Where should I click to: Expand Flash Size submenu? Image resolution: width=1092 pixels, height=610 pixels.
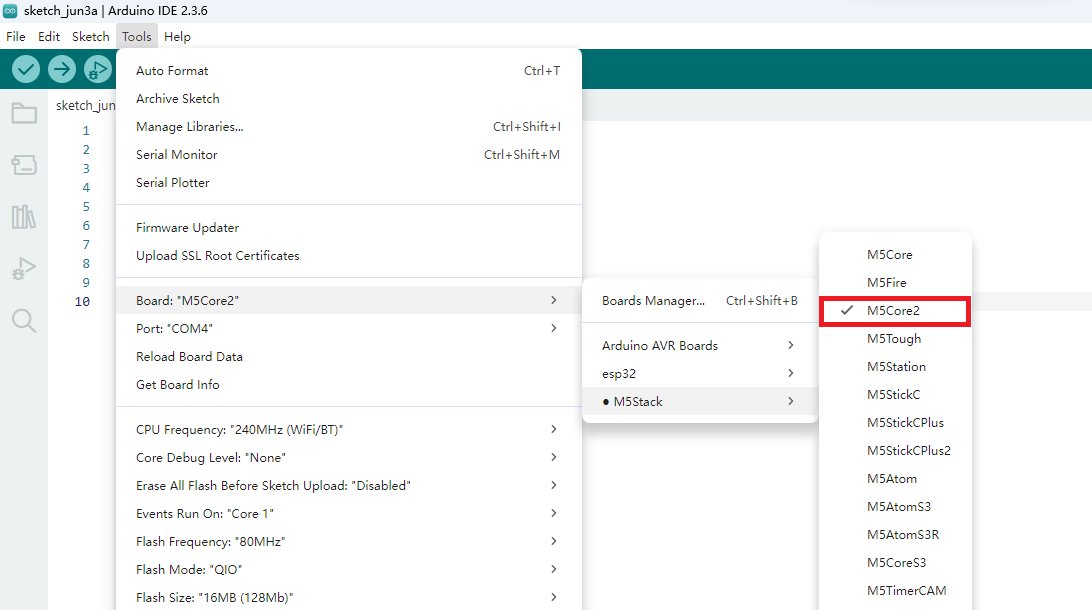348,597
